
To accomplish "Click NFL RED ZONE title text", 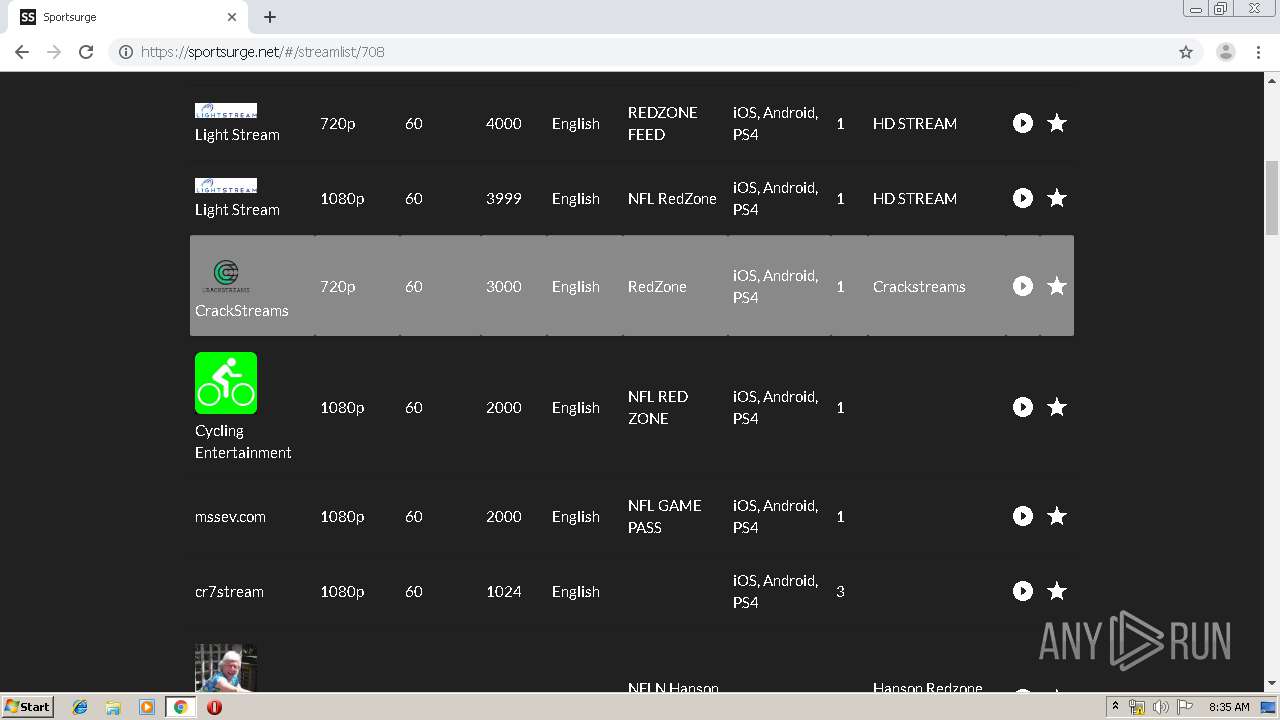I will (658, 407).
